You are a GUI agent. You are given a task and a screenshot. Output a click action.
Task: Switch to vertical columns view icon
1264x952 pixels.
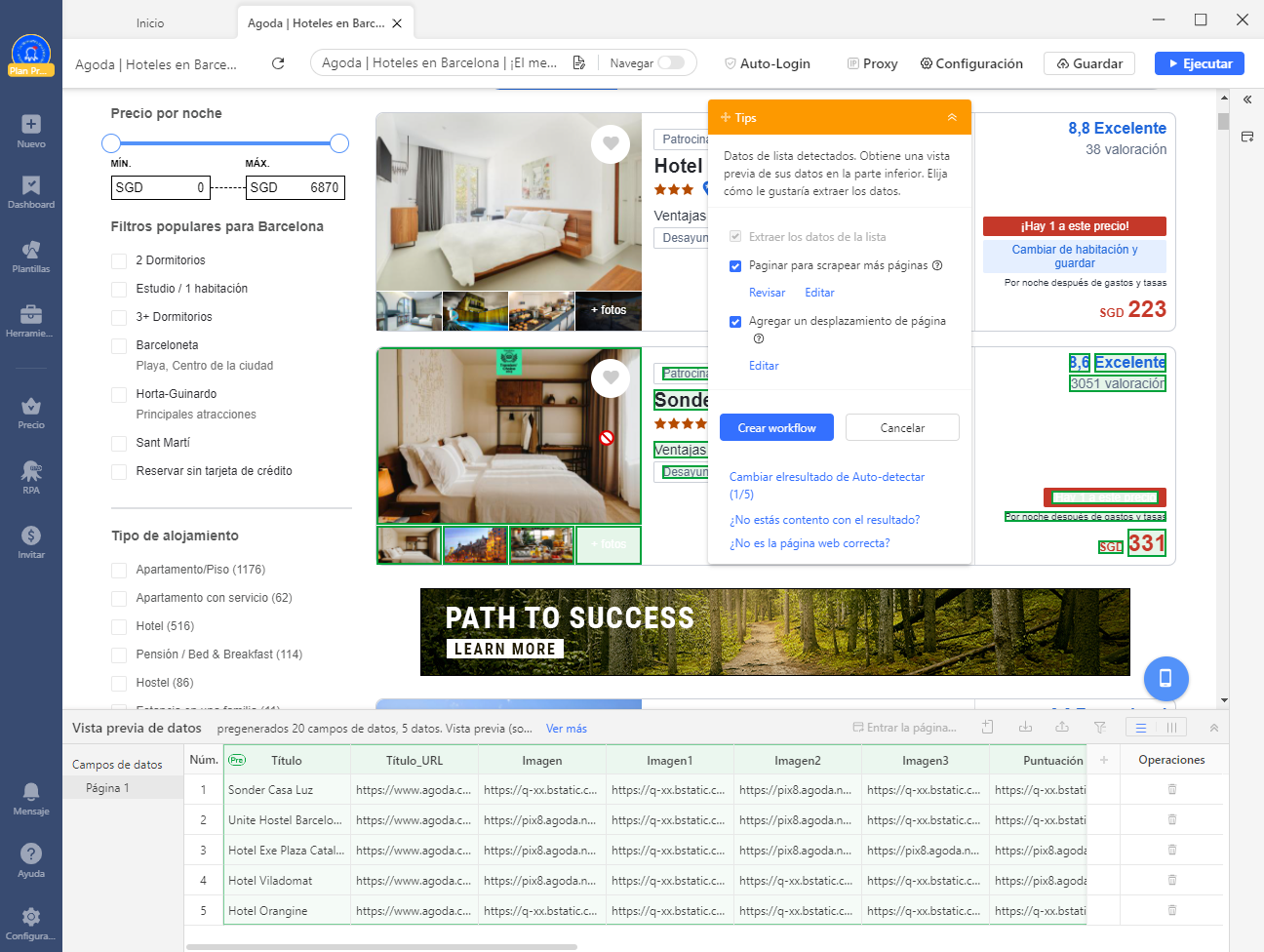pos(1171,728)
